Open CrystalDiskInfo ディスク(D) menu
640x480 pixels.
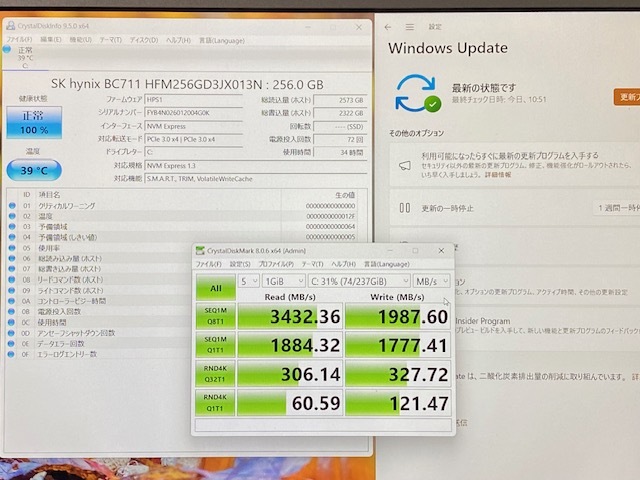pyautogui.click(x=144, y=40)
